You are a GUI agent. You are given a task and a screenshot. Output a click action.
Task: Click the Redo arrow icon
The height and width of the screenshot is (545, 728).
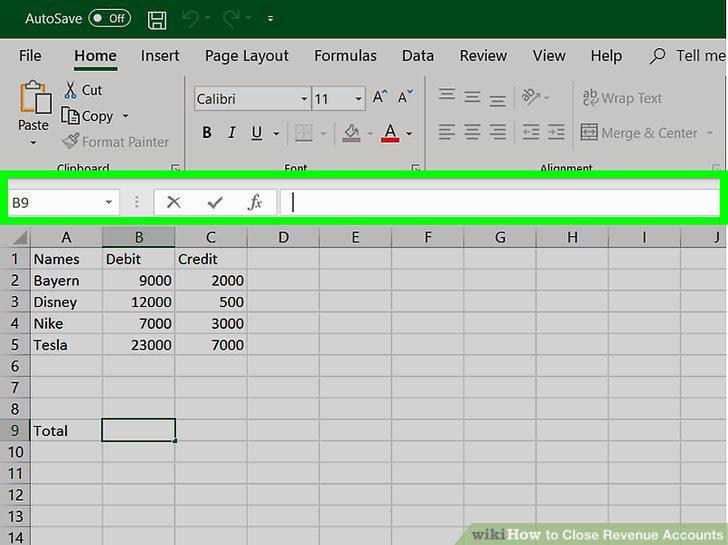[x=232, y=19]
